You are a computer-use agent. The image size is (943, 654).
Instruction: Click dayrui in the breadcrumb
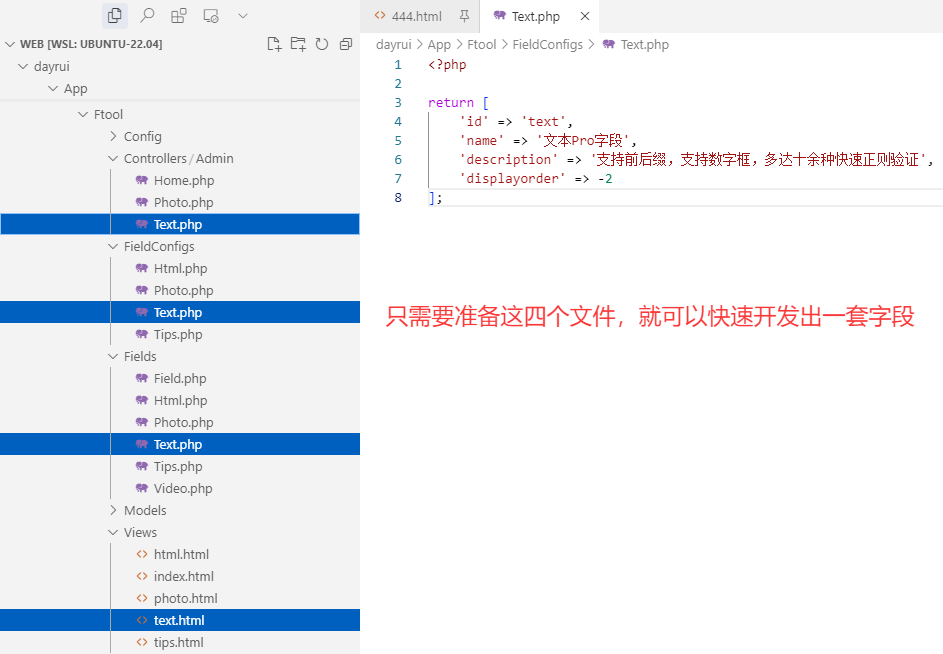393,45
